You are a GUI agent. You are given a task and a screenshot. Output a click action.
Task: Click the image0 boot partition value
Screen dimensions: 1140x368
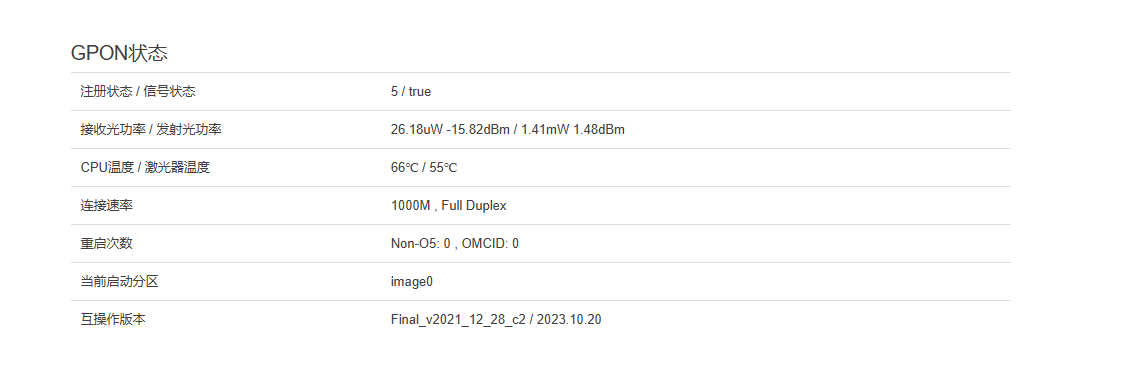412,281
